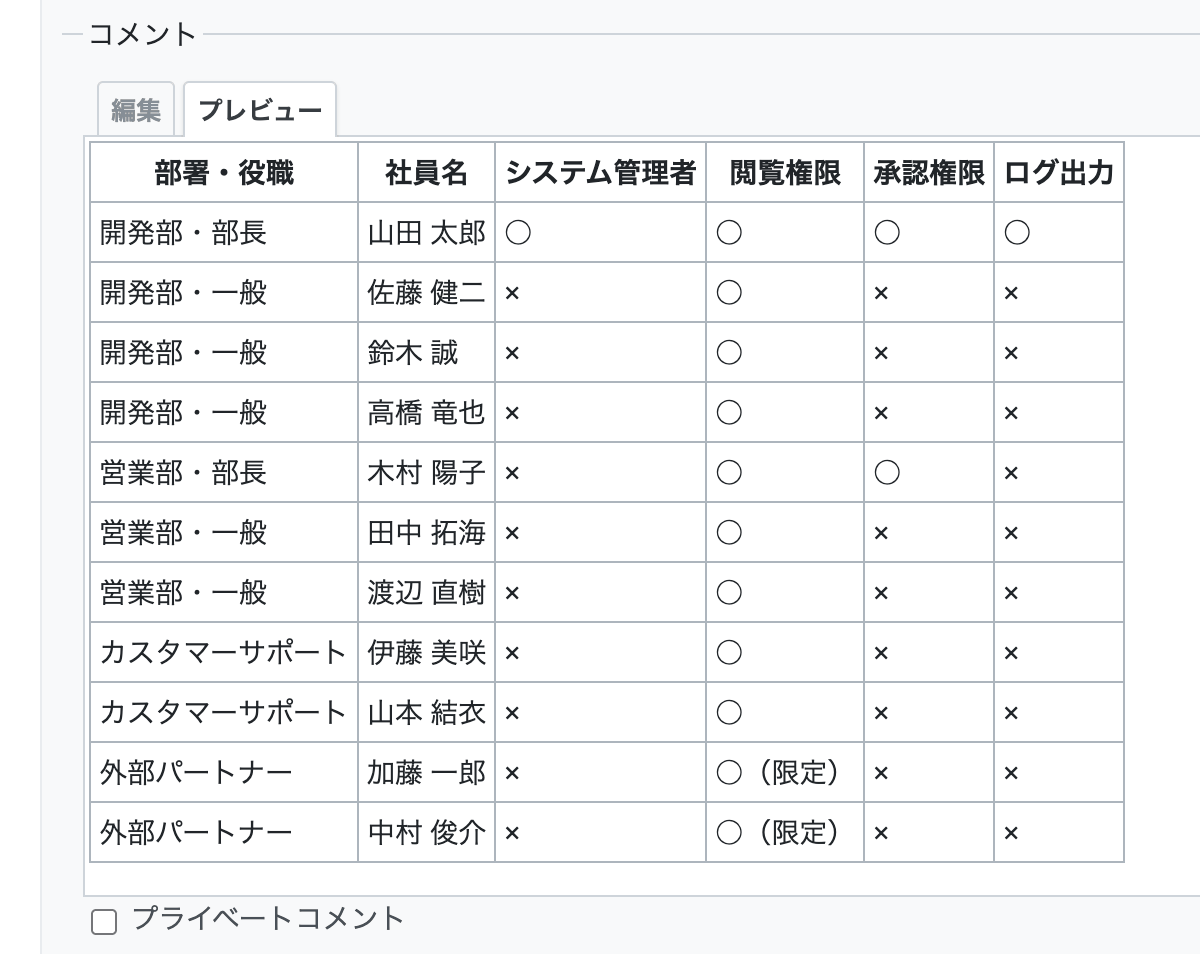Switch to the 編集 tab
This screenshot has height=954, width=1200.
[x=136, y=109]
